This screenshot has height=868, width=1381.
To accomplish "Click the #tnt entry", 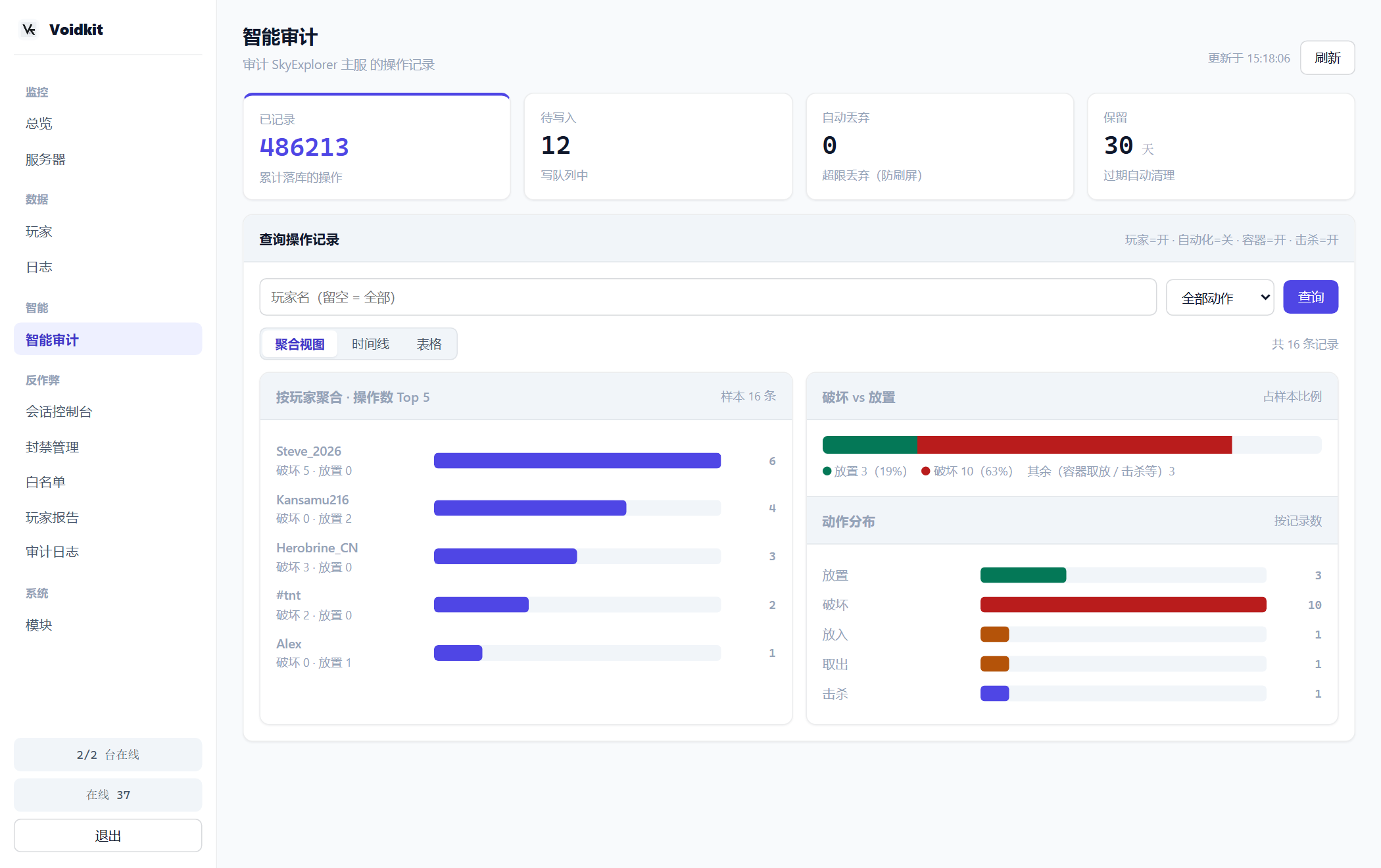I will (288, 595).
